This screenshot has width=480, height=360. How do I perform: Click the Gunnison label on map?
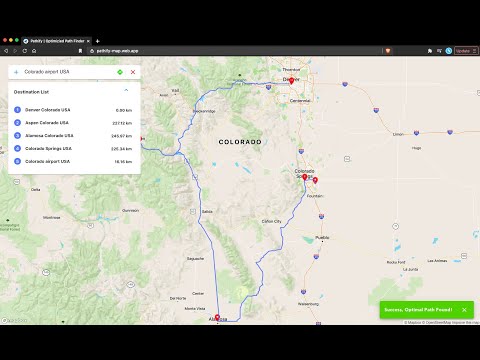pyautogui.click(x=130, y=210)
